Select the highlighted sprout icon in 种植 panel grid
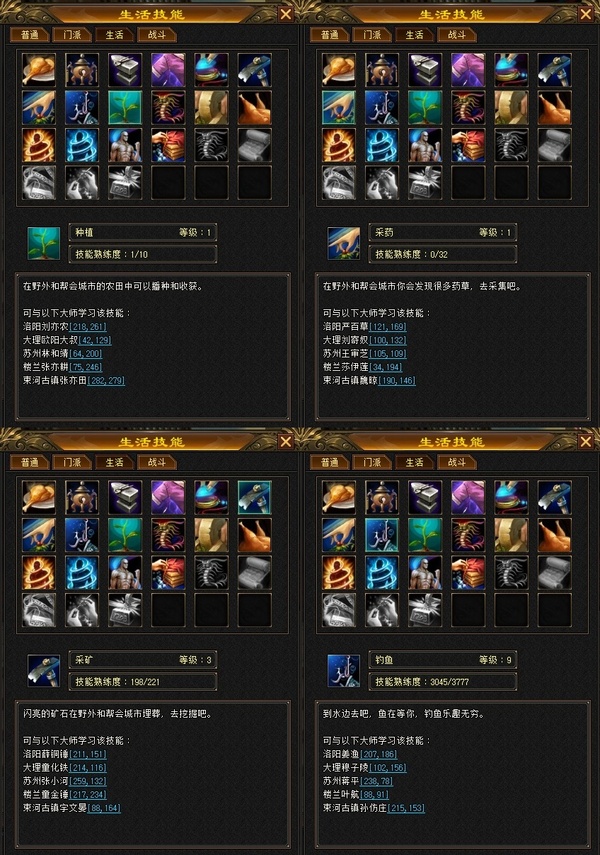 click(125, 107)
